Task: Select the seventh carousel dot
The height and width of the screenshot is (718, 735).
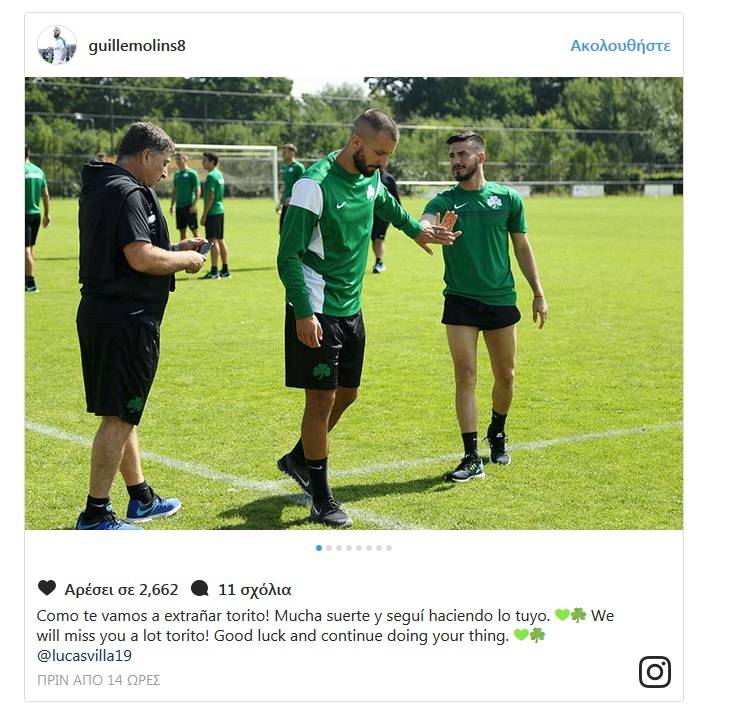Action: tap(379, 548)
